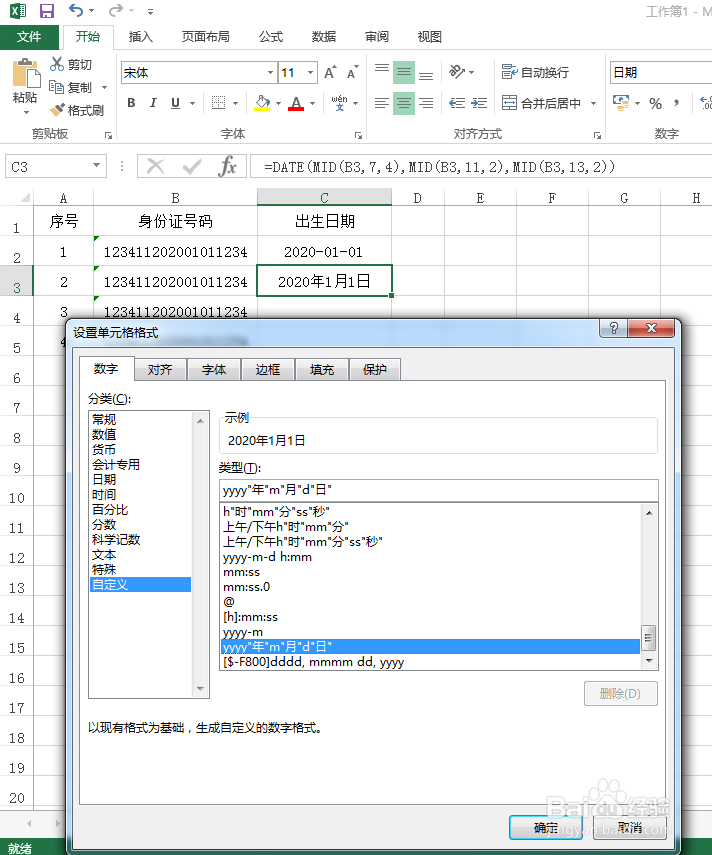Apply comma style number format

(x=677, y=103)
